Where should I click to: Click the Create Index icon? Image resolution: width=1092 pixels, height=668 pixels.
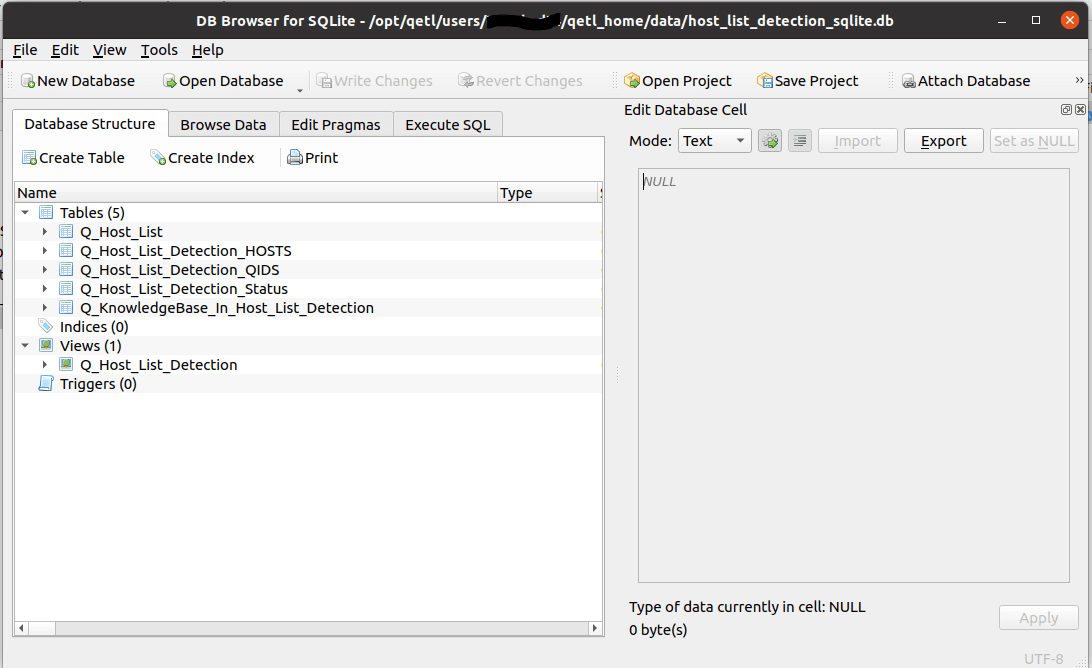click(x=158, y=158)
